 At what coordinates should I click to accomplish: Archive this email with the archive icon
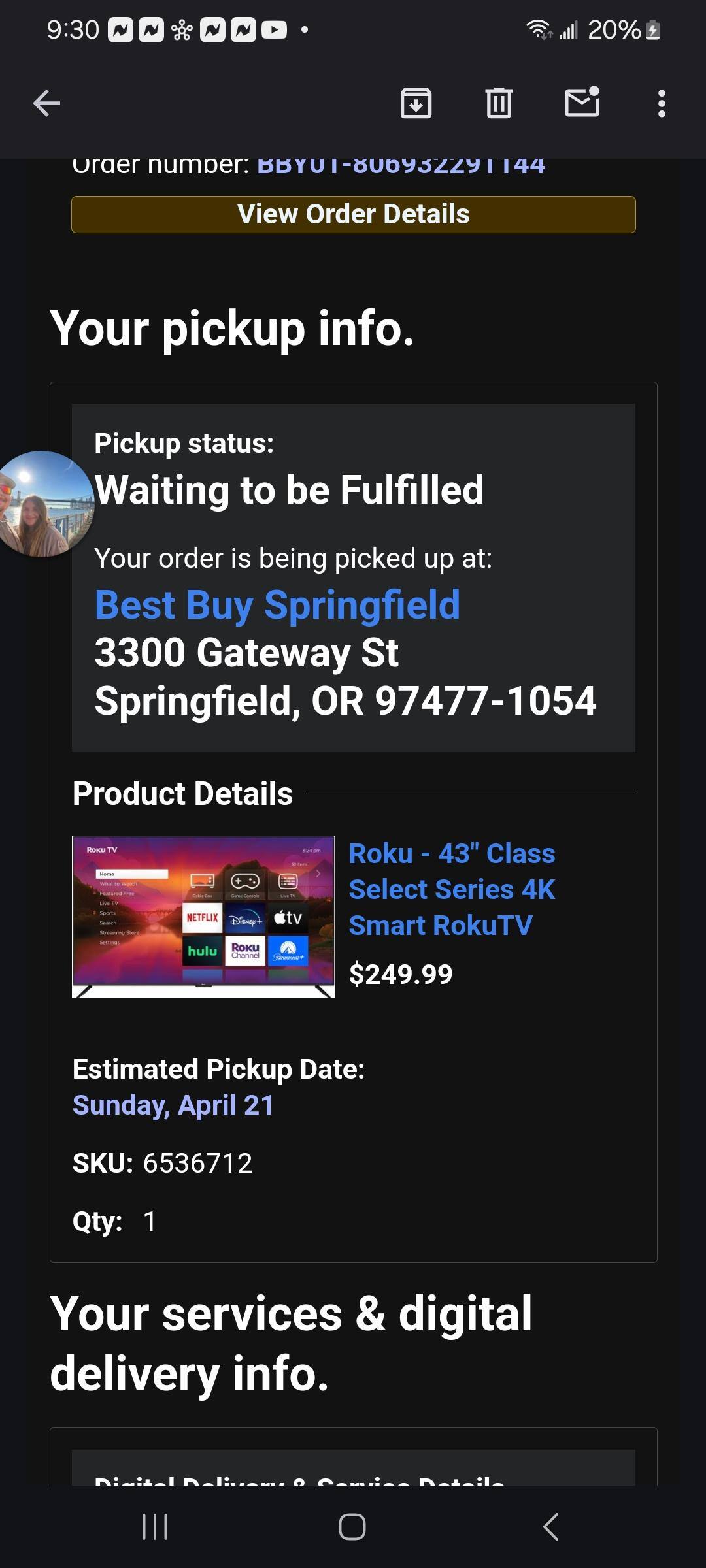pos(416,103)
